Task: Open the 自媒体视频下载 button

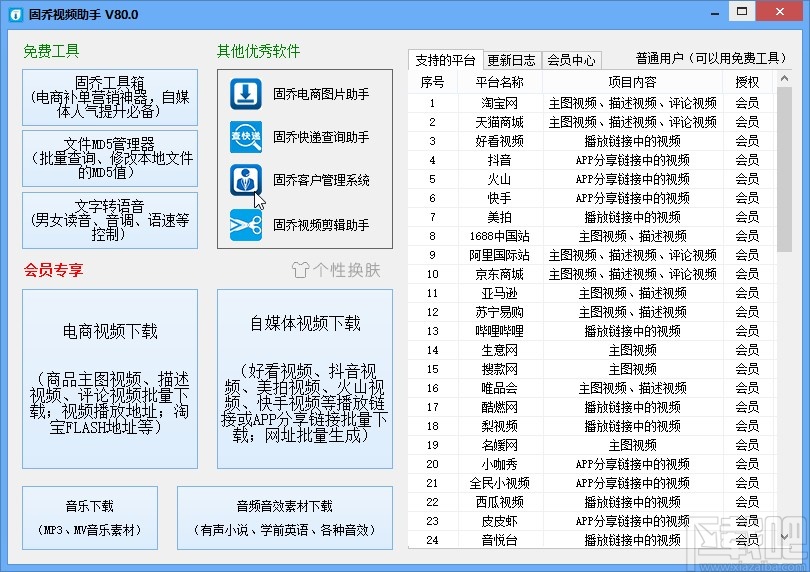Action: (x=305, y=379)
